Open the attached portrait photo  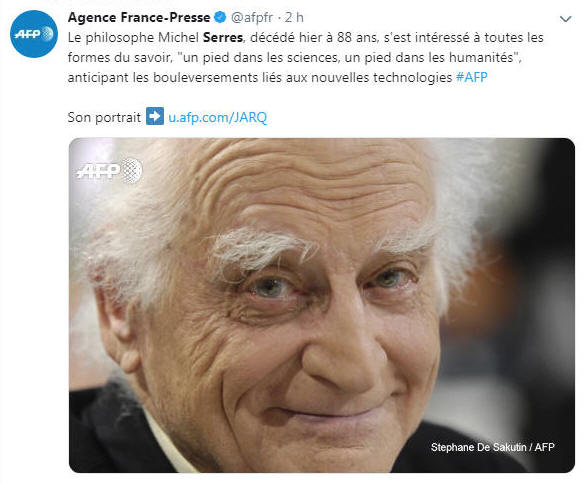pos(322,305)
